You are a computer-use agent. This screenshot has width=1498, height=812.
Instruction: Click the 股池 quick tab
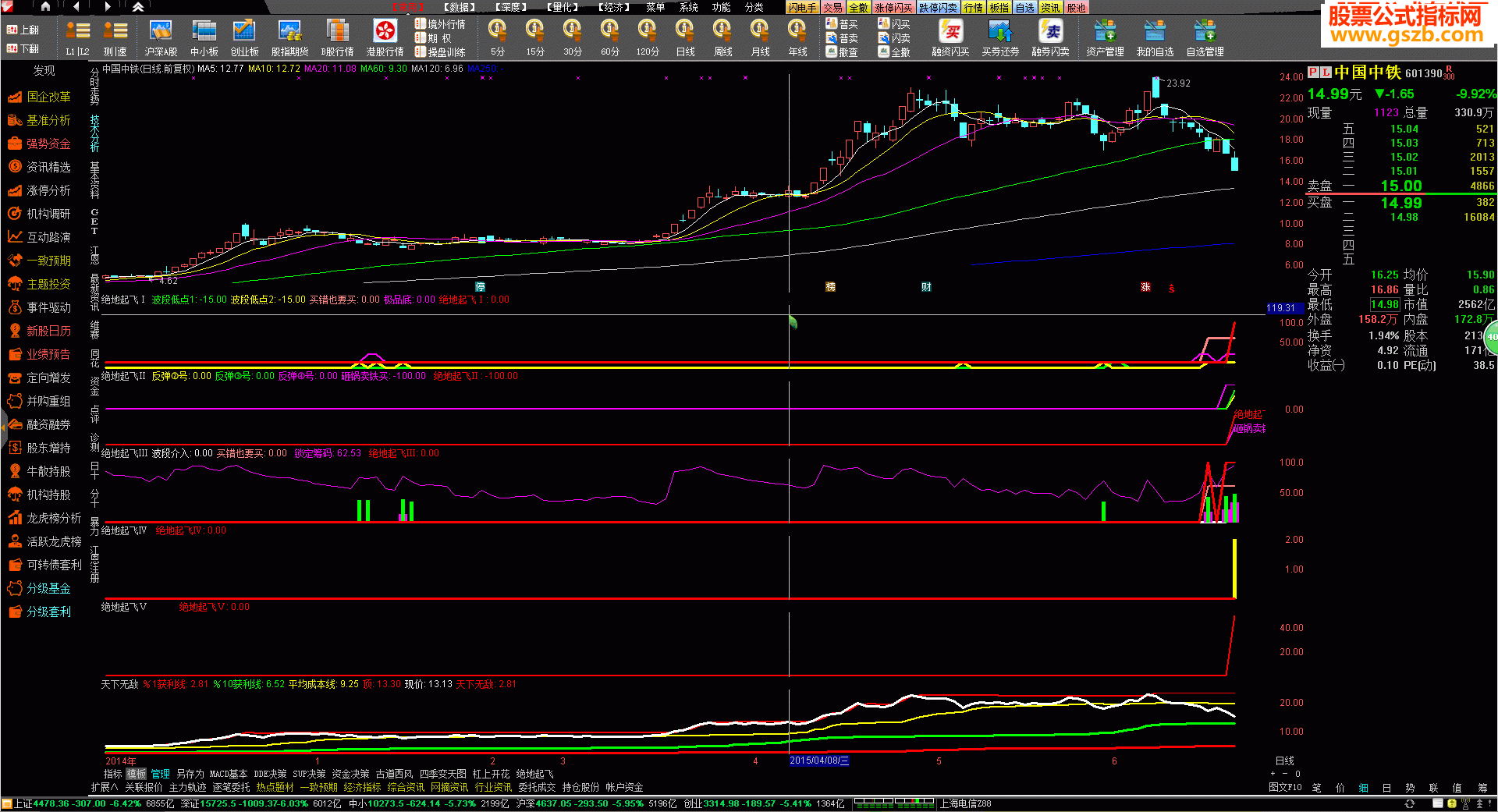pyautogui.click(x=1076, y=8)
